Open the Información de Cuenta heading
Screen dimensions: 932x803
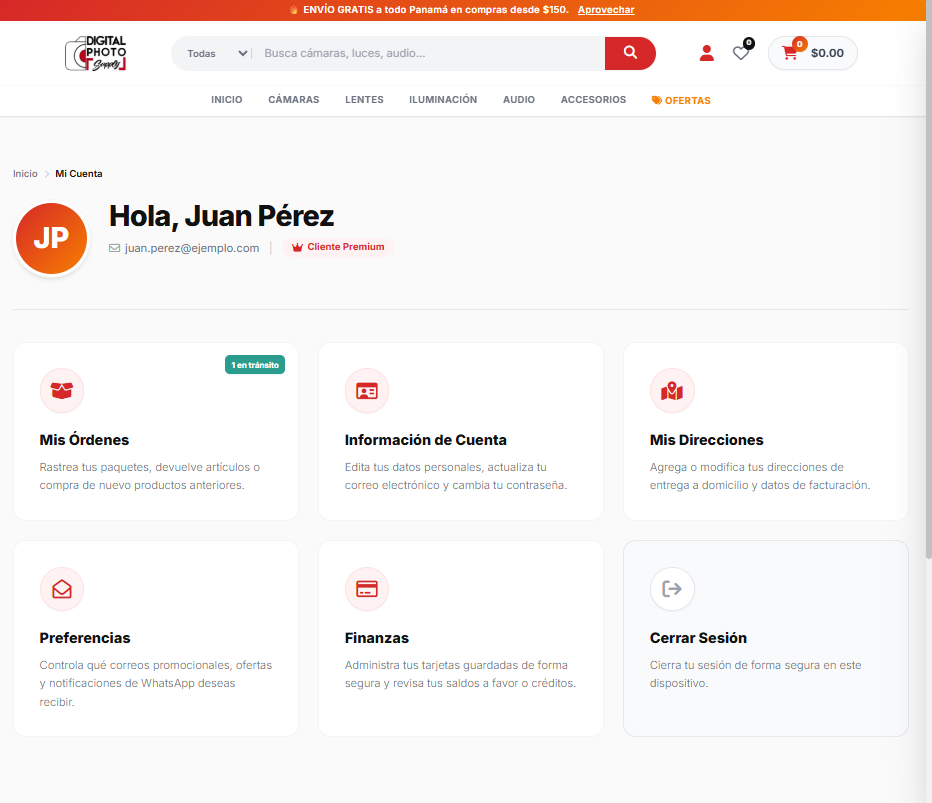tap(426, 440)
